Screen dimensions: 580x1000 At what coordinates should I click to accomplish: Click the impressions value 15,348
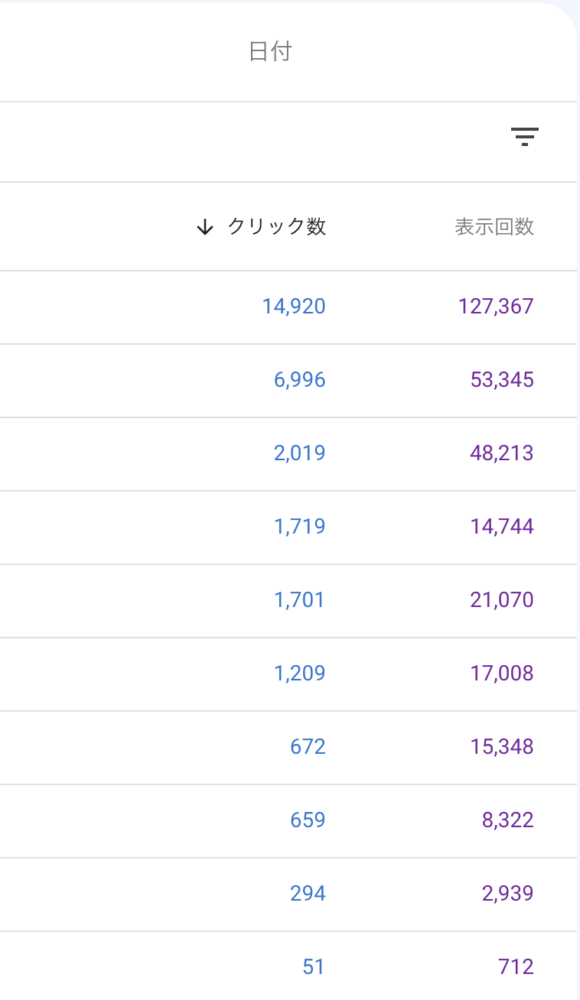(502, 746)
